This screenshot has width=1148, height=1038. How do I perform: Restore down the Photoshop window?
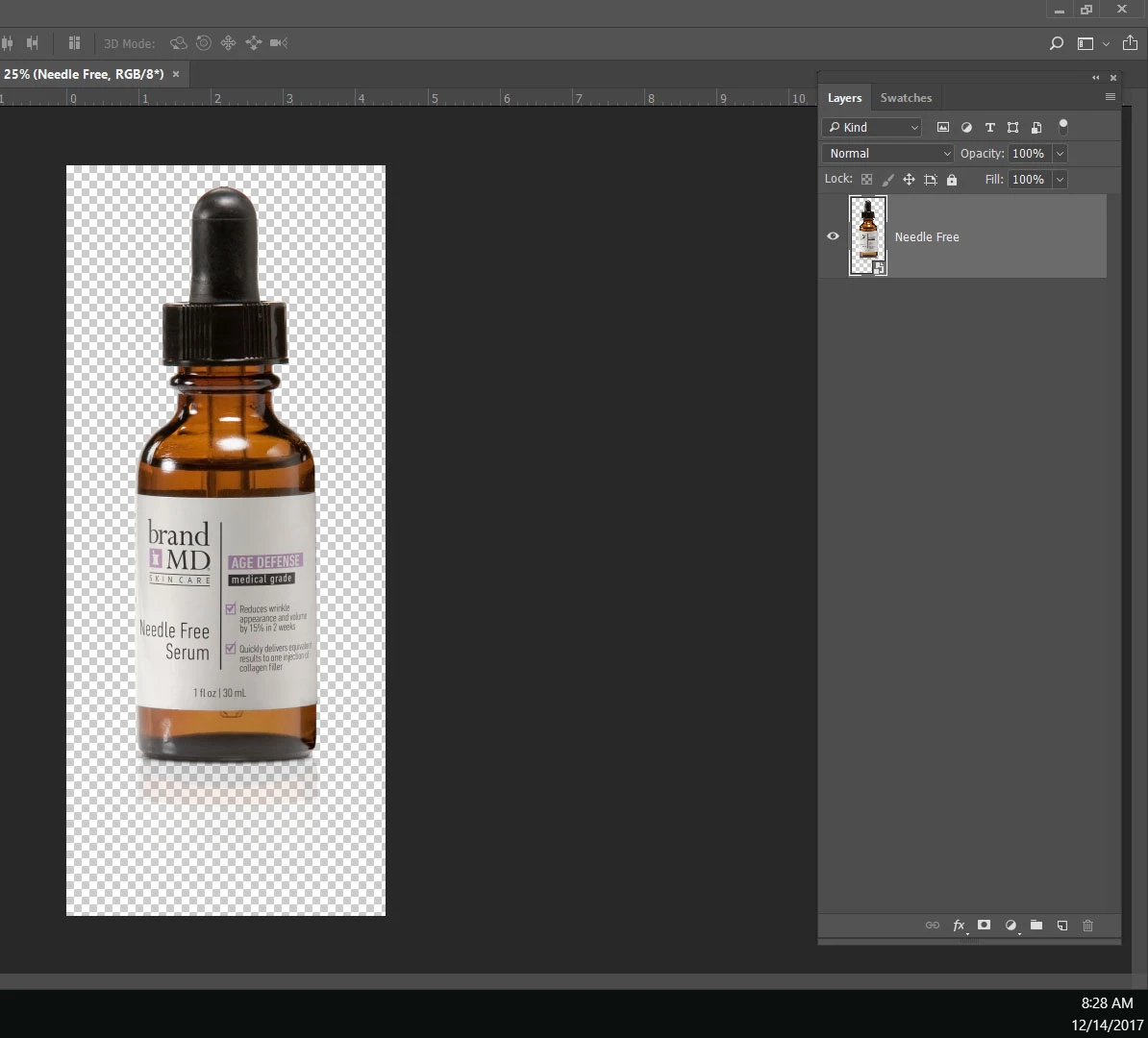[x=1086, y=10]
